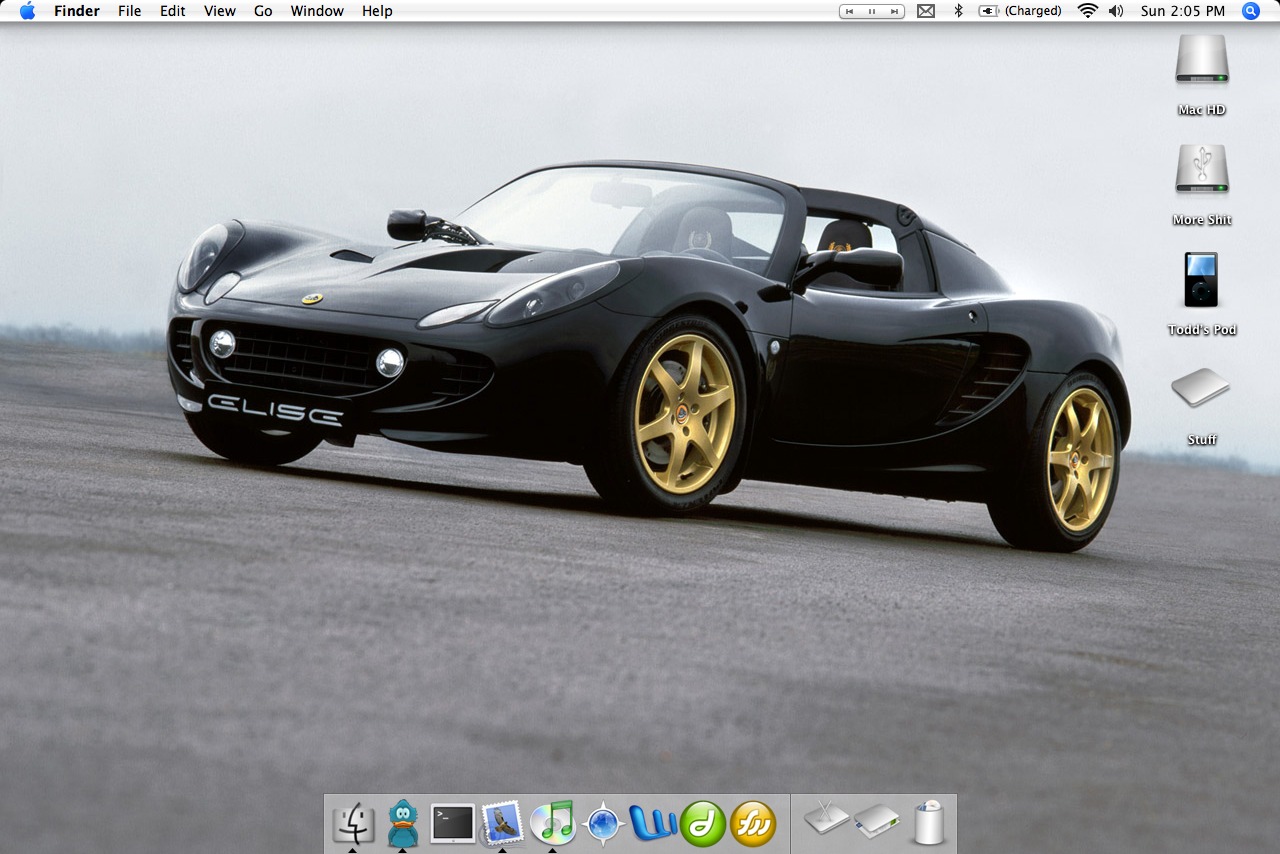Open Dreamweaver green icon in dock
Screen dimensions: 1280x854
pyautogui.click(x=703, y=824)
